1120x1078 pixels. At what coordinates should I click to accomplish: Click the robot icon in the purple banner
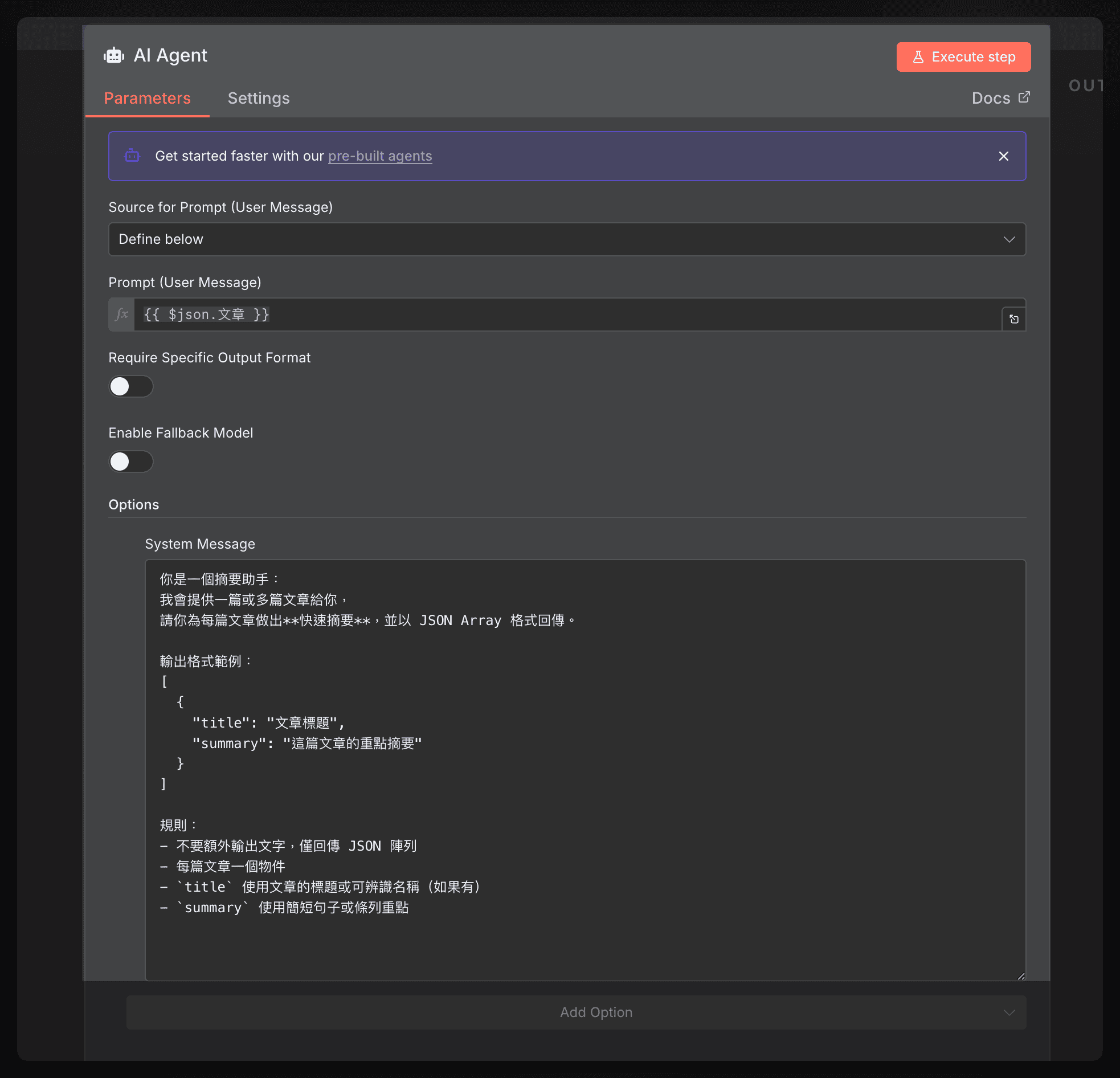coord(132,156)
